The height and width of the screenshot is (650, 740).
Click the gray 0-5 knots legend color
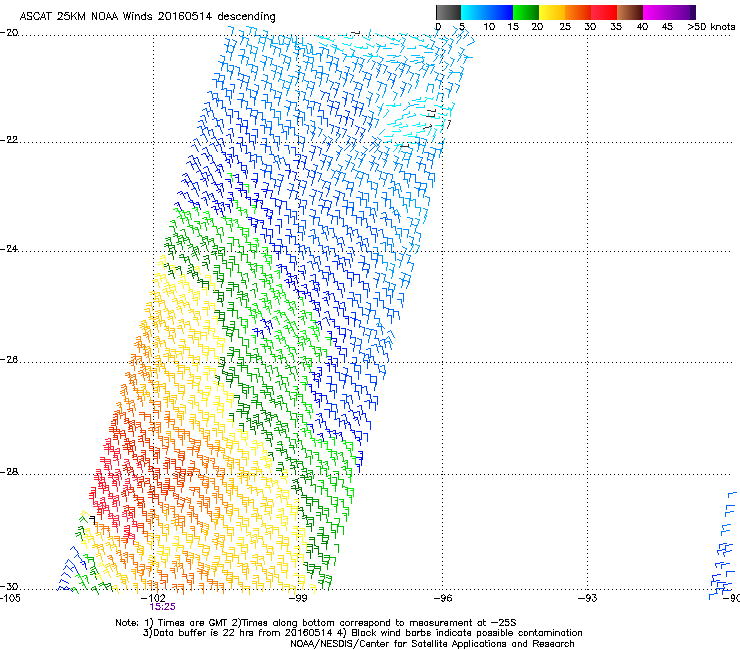(448, 12)
